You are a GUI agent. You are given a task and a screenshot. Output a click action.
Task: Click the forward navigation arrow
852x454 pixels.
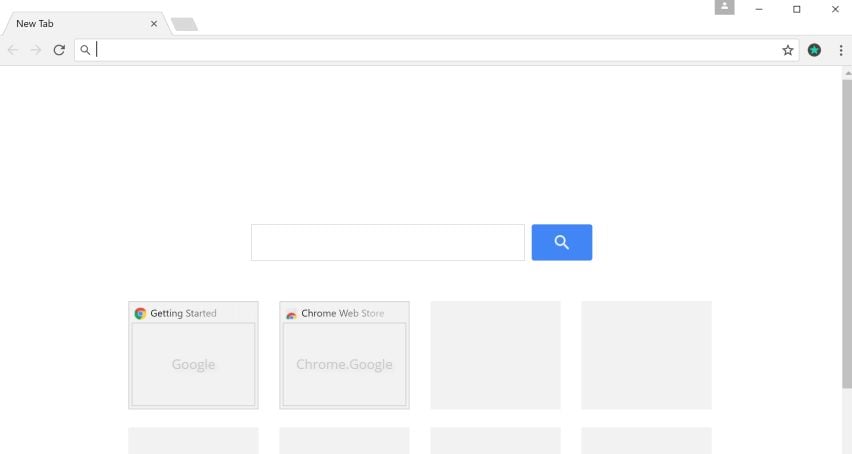pyautogui.click(x=36, y=50)
